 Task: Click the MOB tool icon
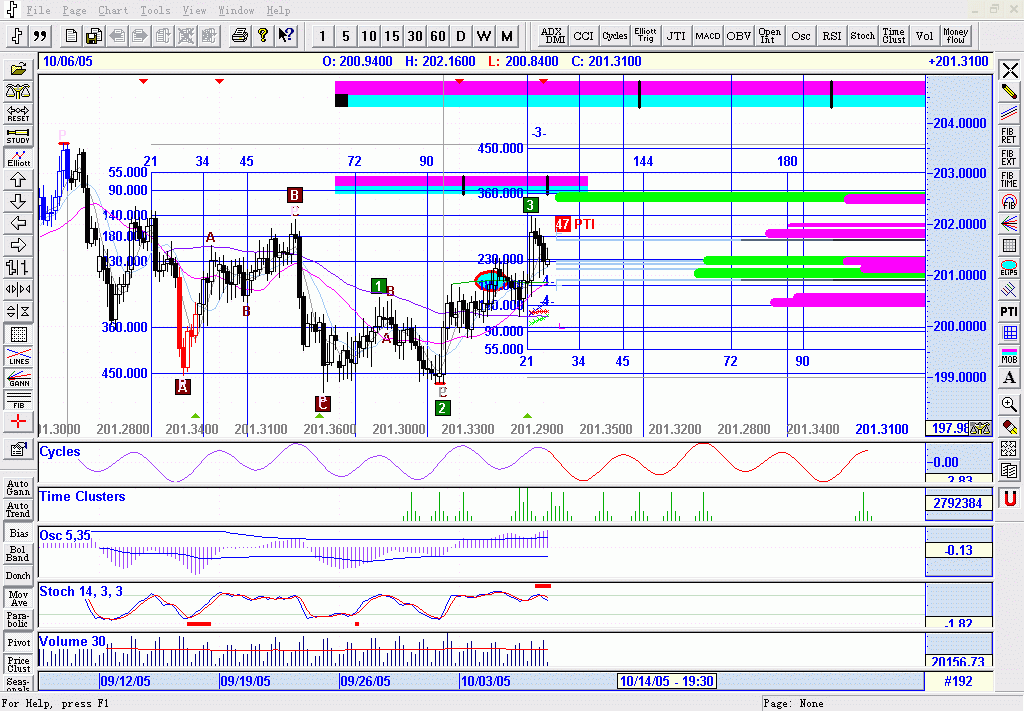click(x=1009, y=357)
